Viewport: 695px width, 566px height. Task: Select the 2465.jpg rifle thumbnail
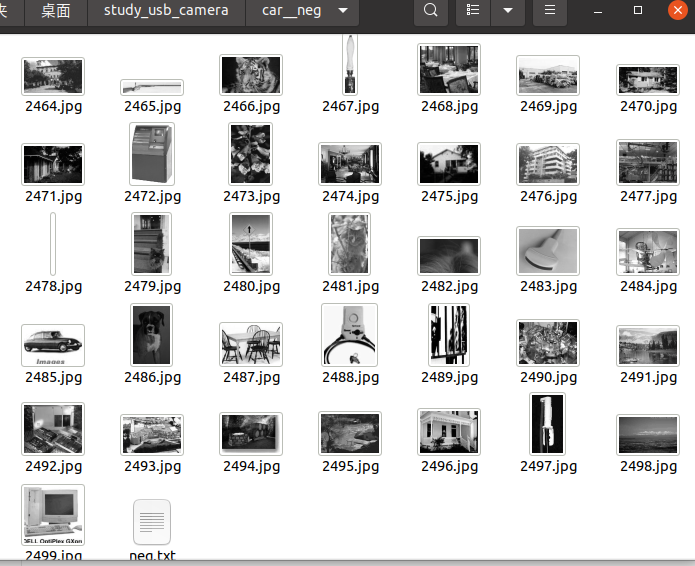click(152, 87)
